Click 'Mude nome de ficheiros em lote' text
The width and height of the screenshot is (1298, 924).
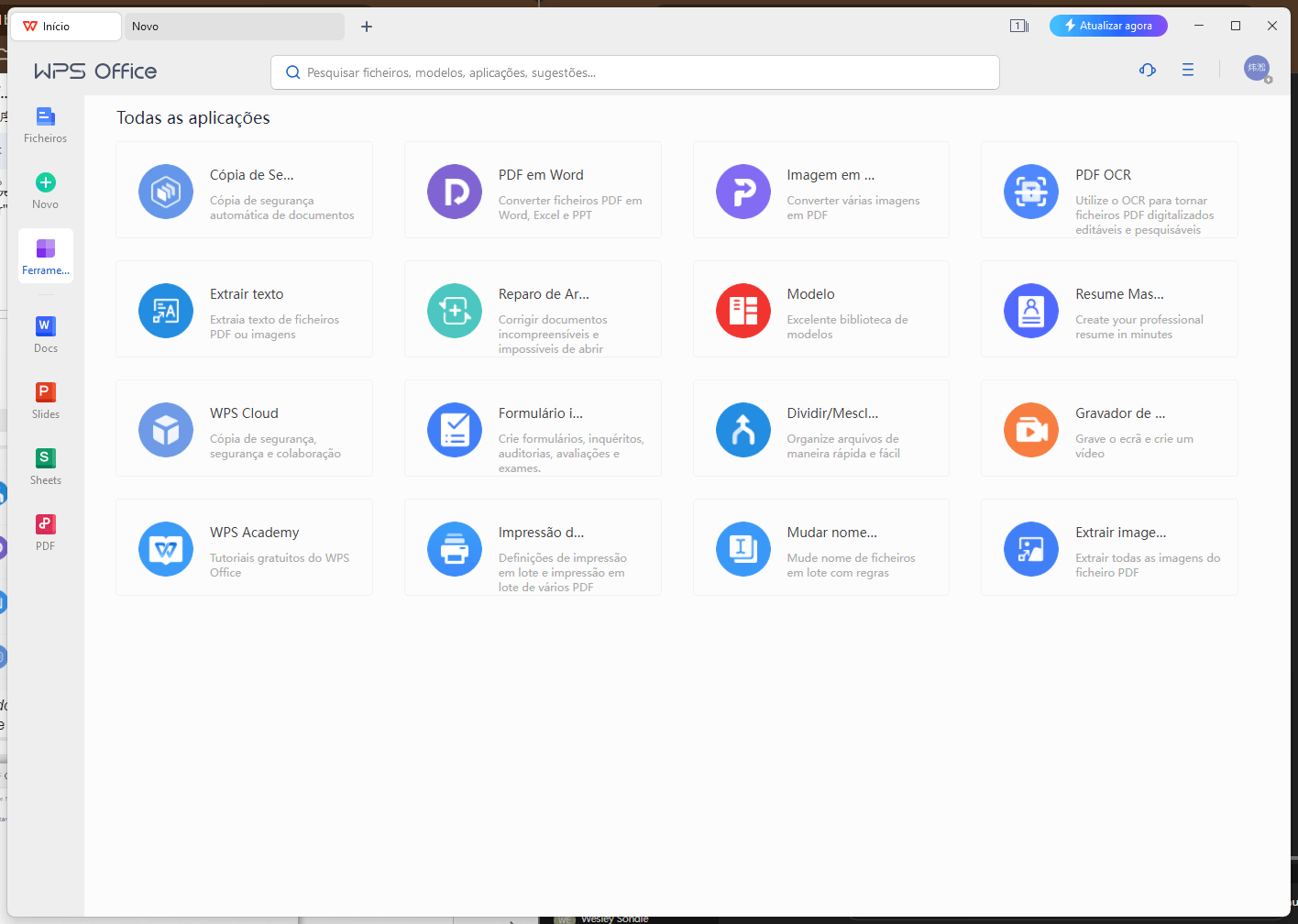(851, 565)
